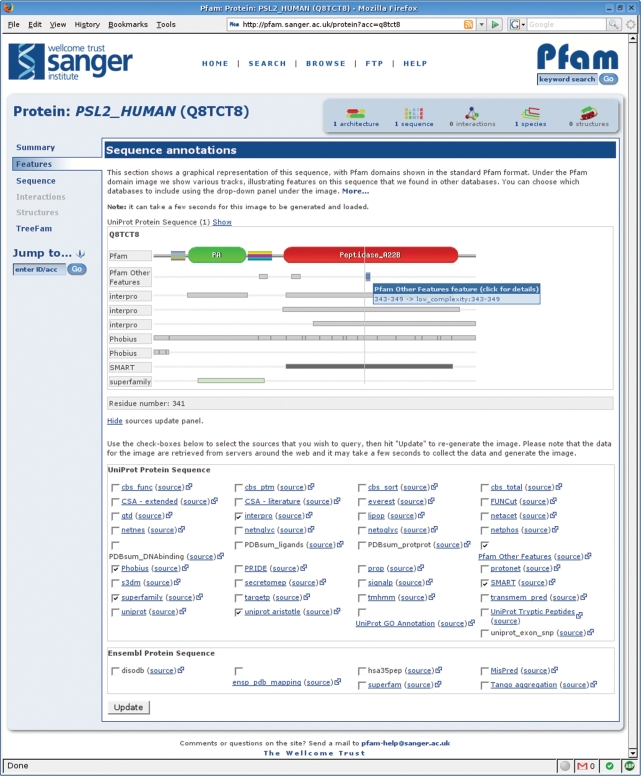
Task: Click the green Go arrow in address bar
Action: 494,24
